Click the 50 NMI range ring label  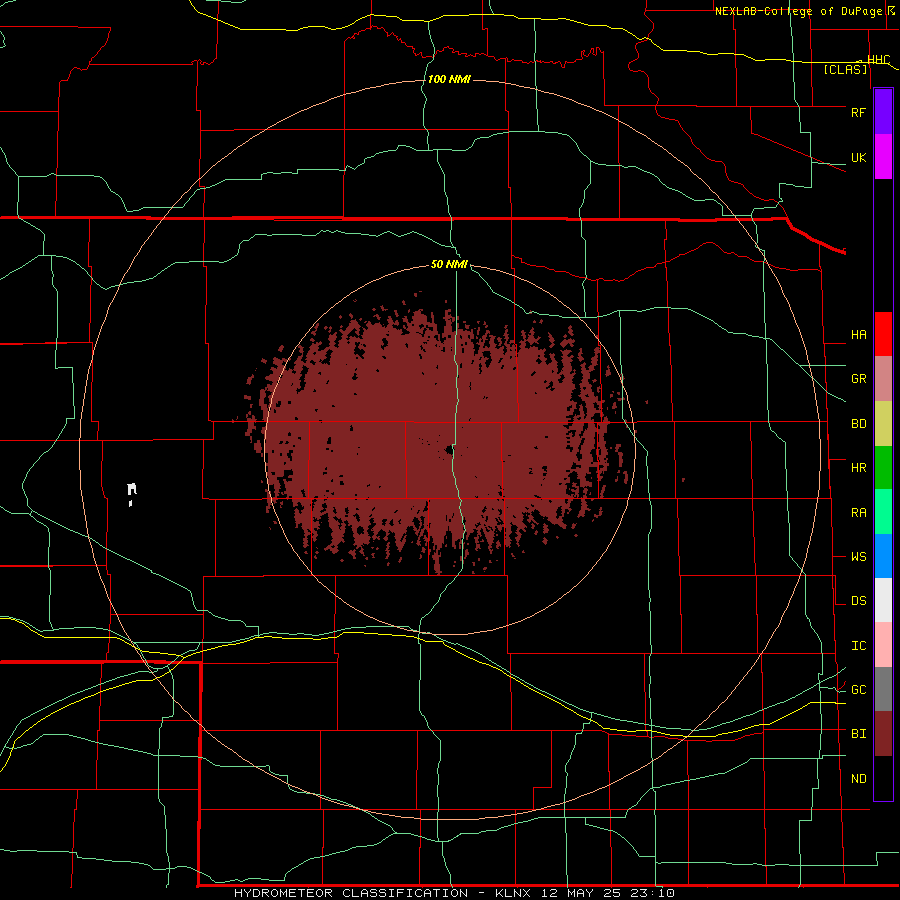449,264
